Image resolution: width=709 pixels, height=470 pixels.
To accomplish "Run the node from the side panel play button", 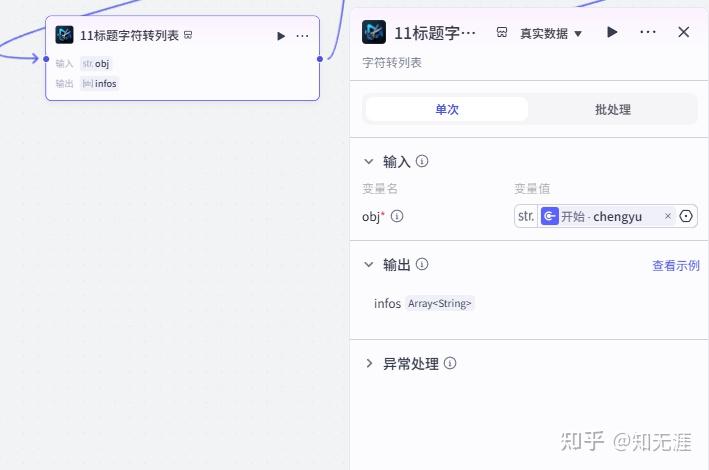I will pos(612,32).
